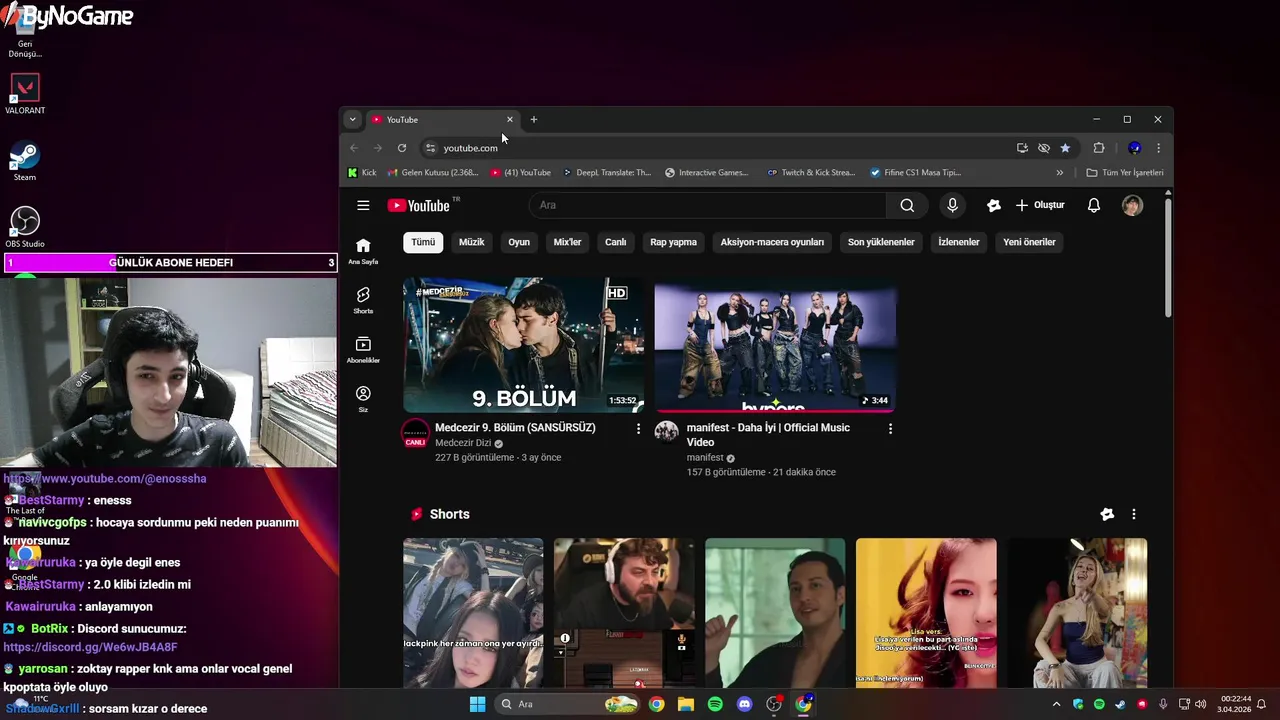Select Son yüklenenler filter chip

pyautogui.click(x=881, y=242)
